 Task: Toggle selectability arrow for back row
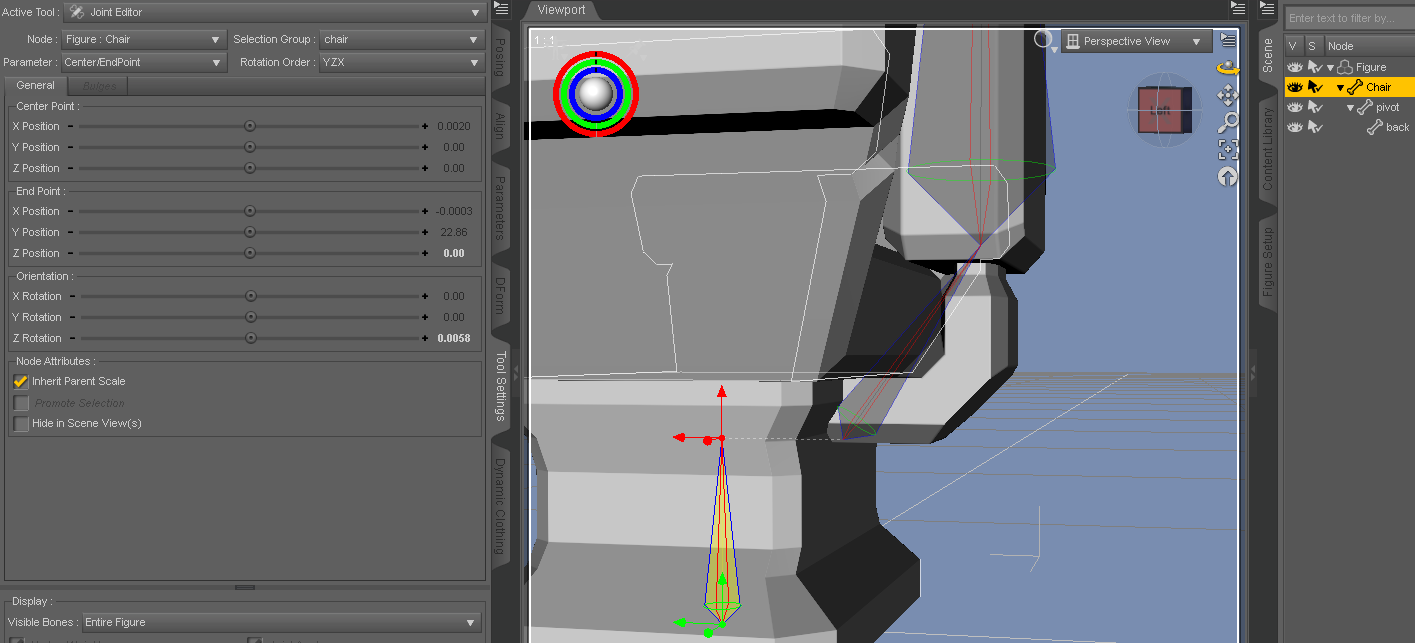click(1315, 127)
